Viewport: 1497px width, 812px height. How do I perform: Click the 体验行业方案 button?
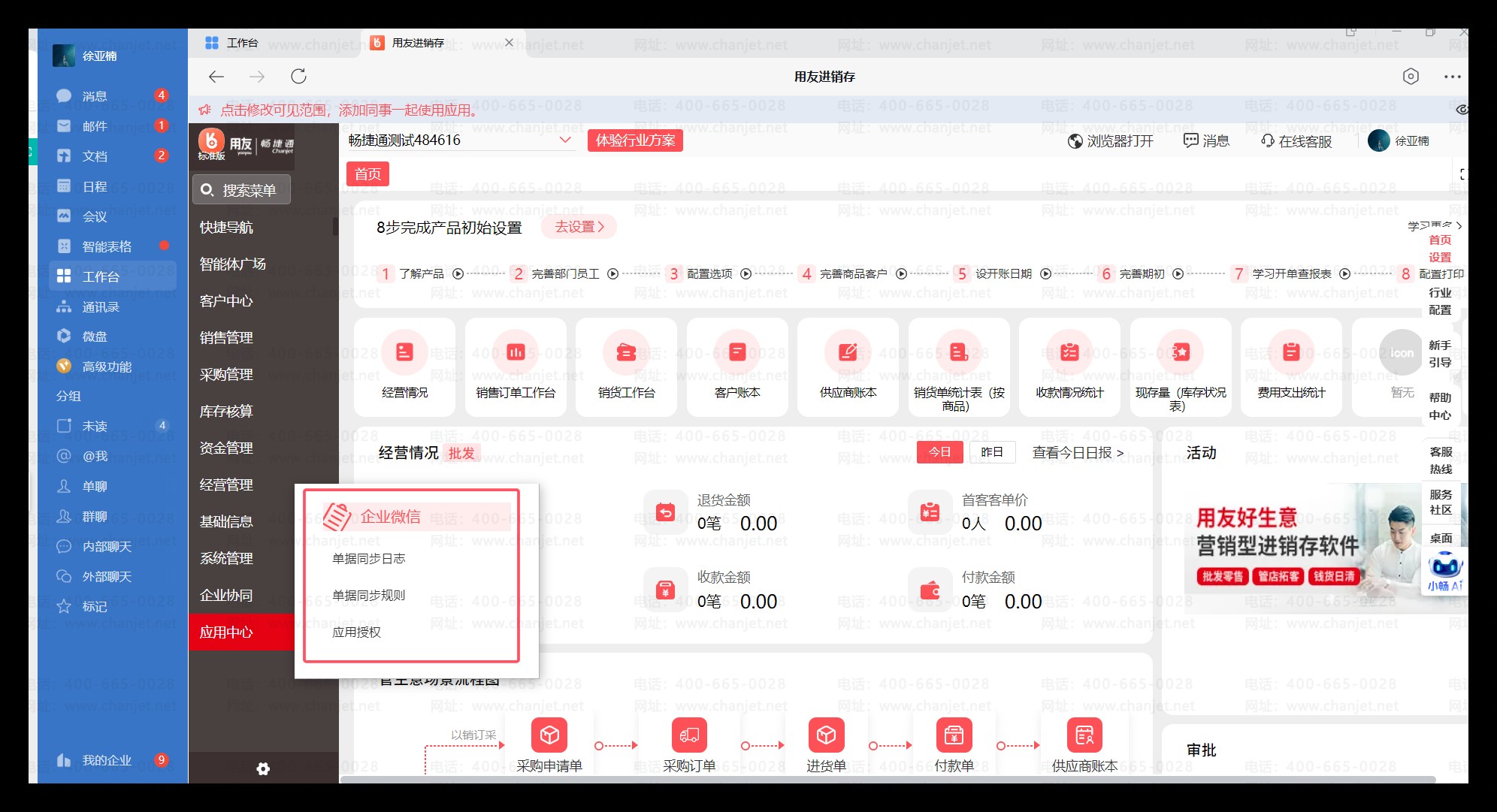click(x=635, y=140)
